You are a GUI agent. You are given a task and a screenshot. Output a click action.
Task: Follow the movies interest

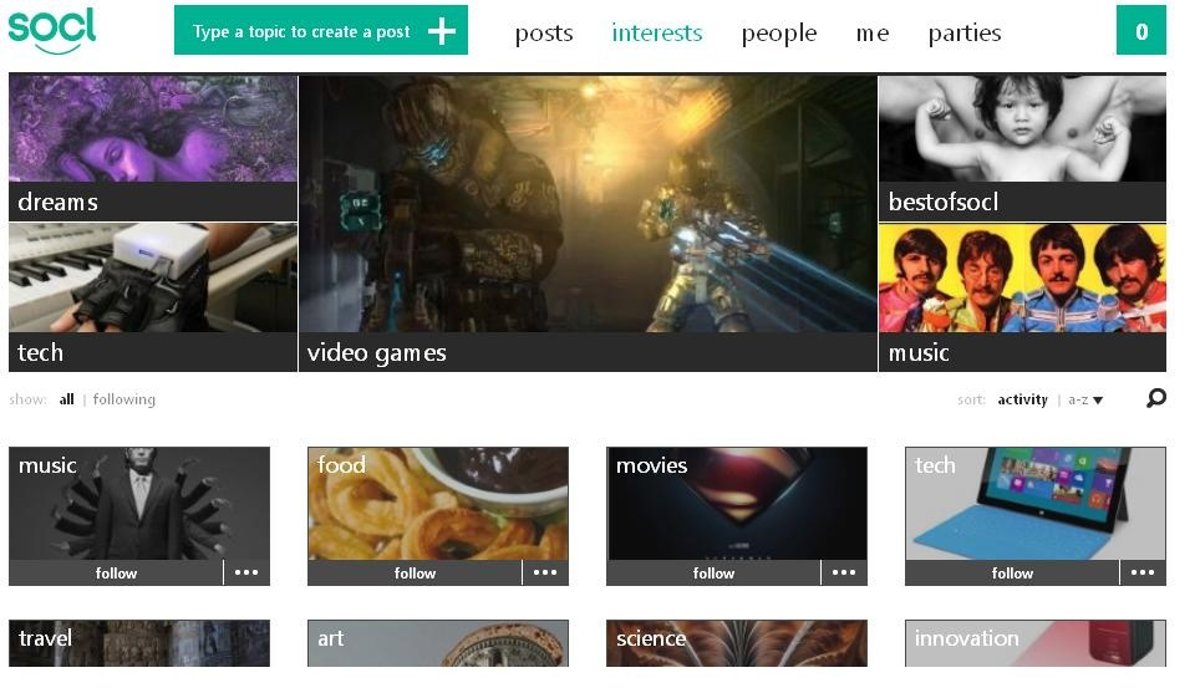[x=714, y=573]
